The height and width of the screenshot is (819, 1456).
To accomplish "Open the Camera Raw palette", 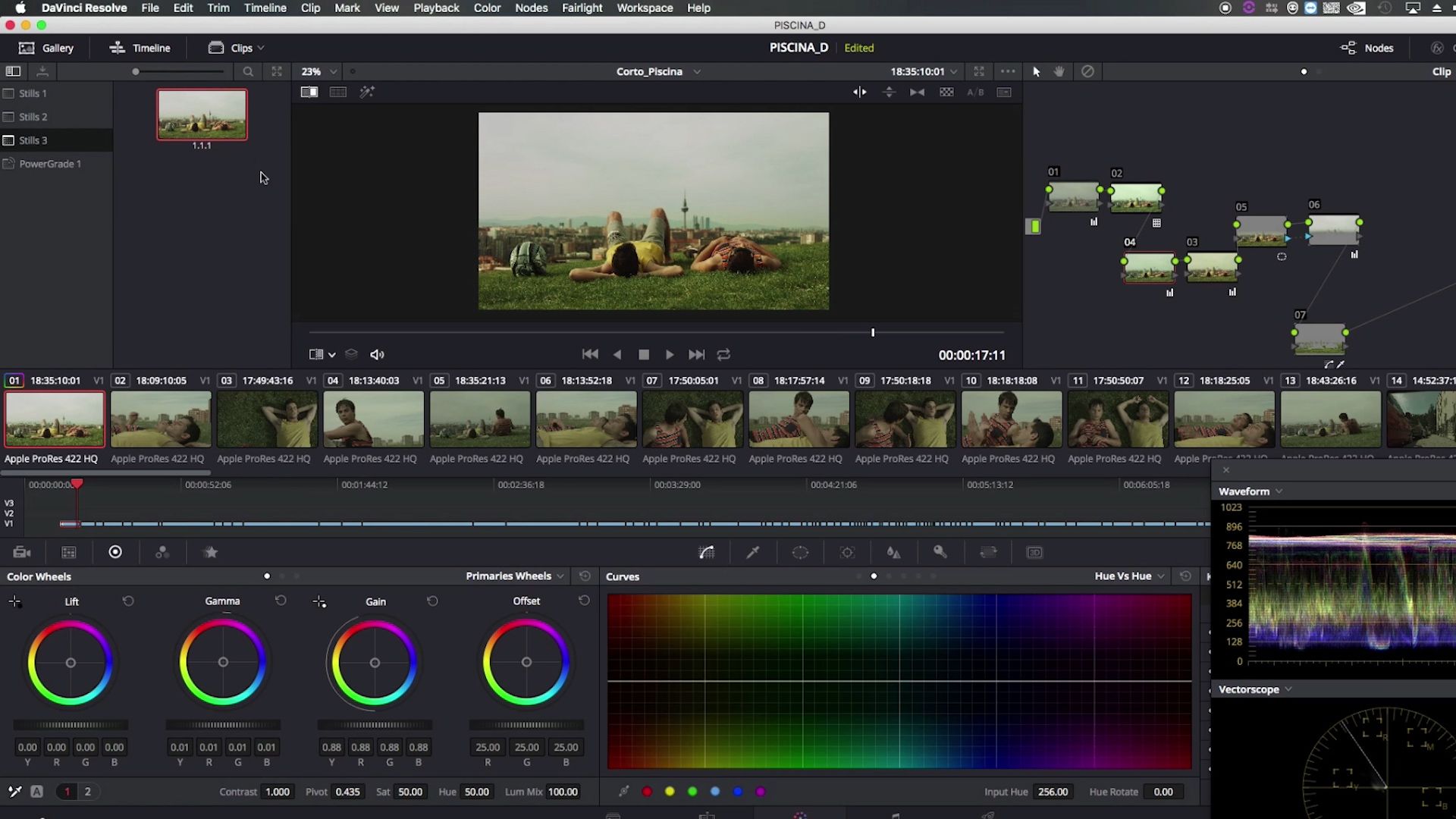I will pos(22,552).
